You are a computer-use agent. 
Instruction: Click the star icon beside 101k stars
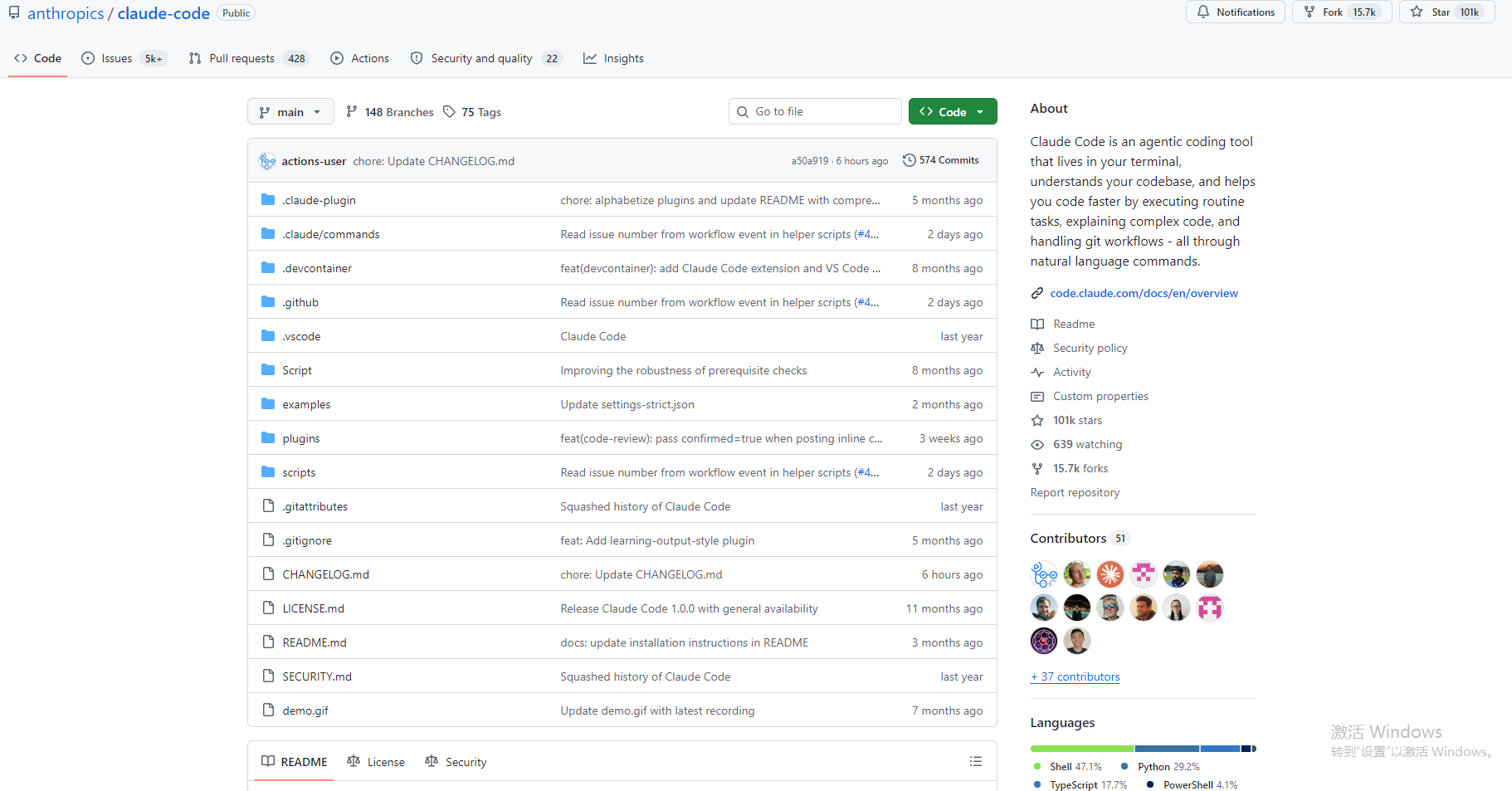1037,420
